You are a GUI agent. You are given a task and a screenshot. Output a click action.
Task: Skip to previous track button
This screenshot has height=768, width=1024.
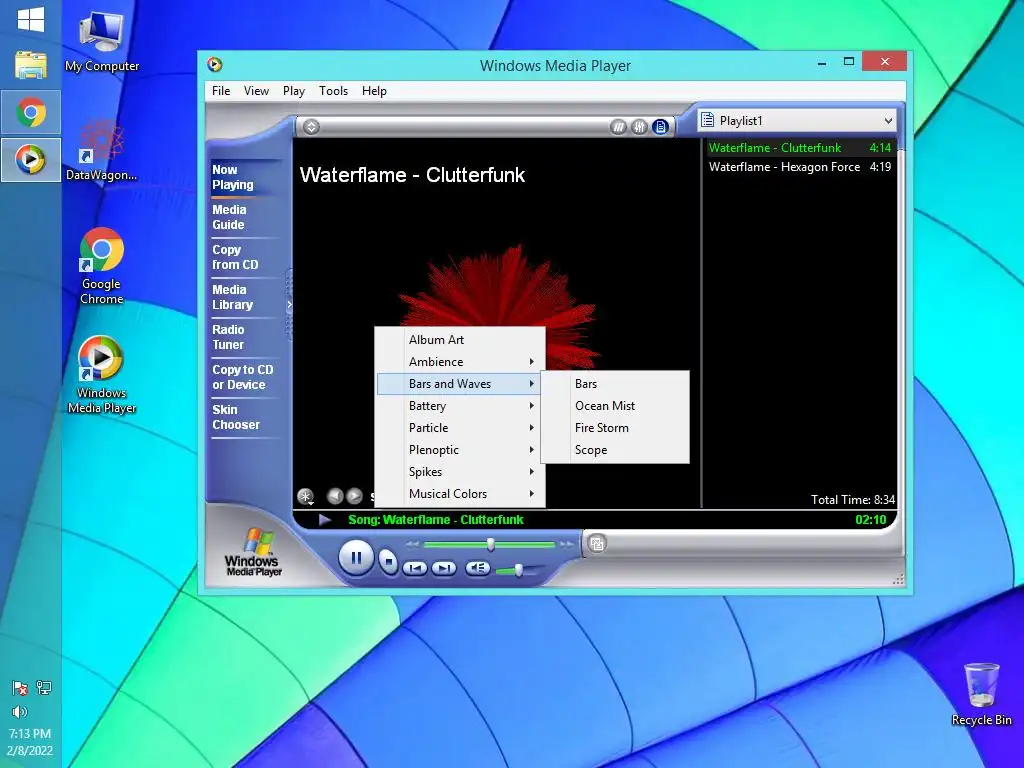point(415,568)
